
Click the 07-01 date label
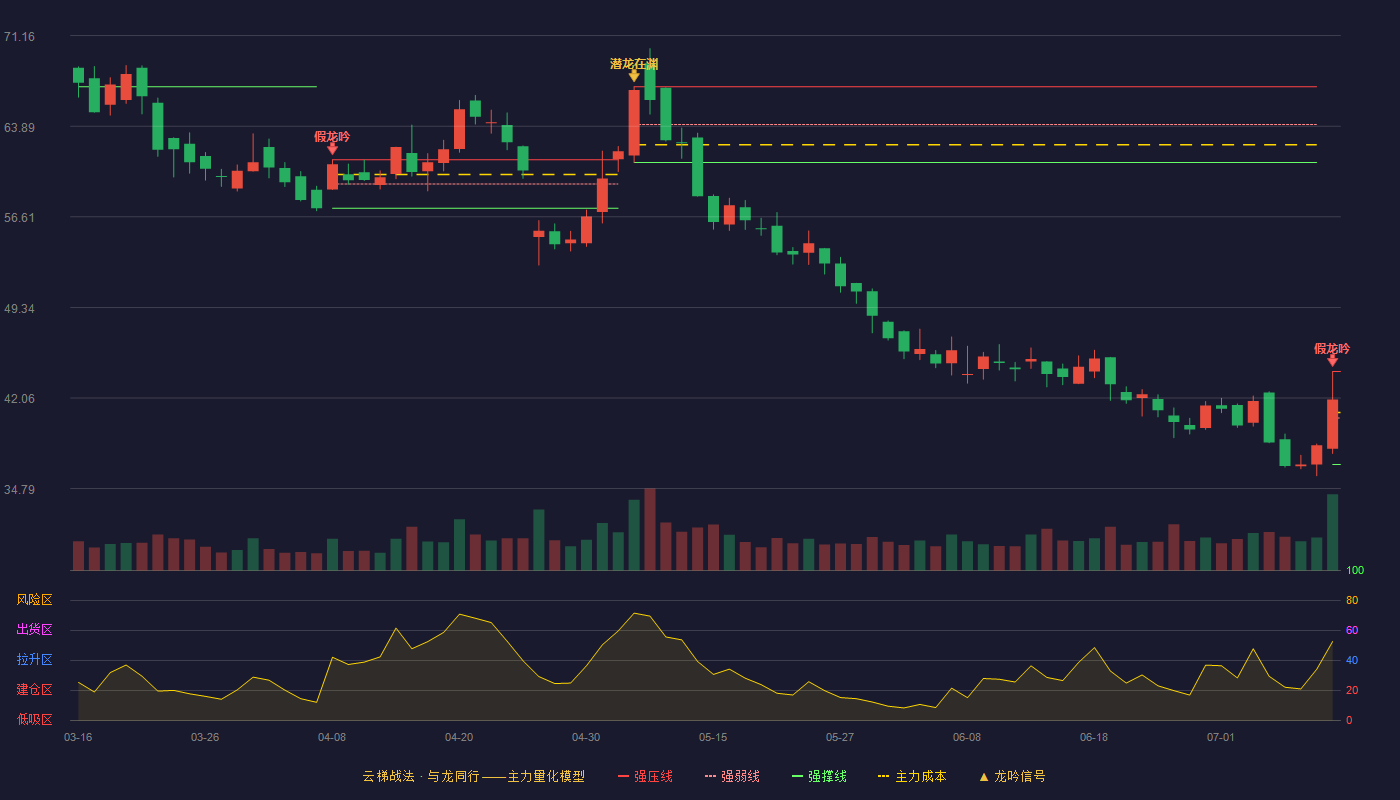pyautogui.click(x=1221, y=737)
